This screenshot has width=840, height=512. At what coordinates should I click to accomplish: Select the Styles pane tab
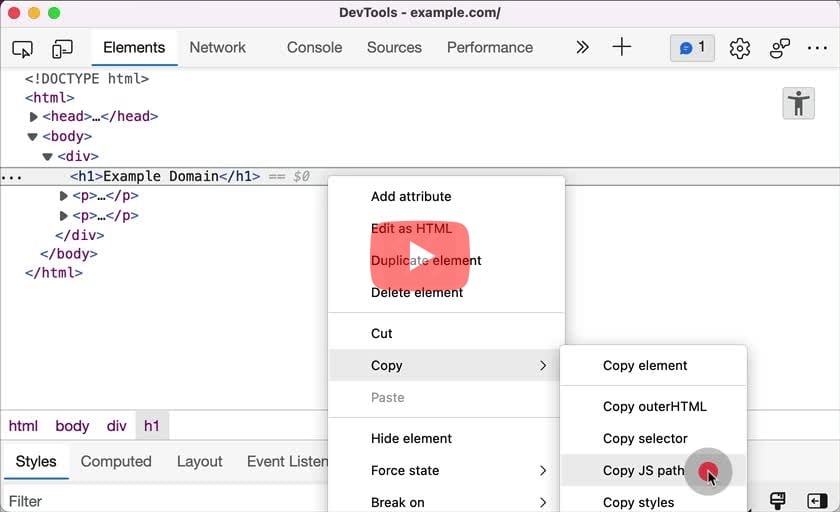pos(36,462)
